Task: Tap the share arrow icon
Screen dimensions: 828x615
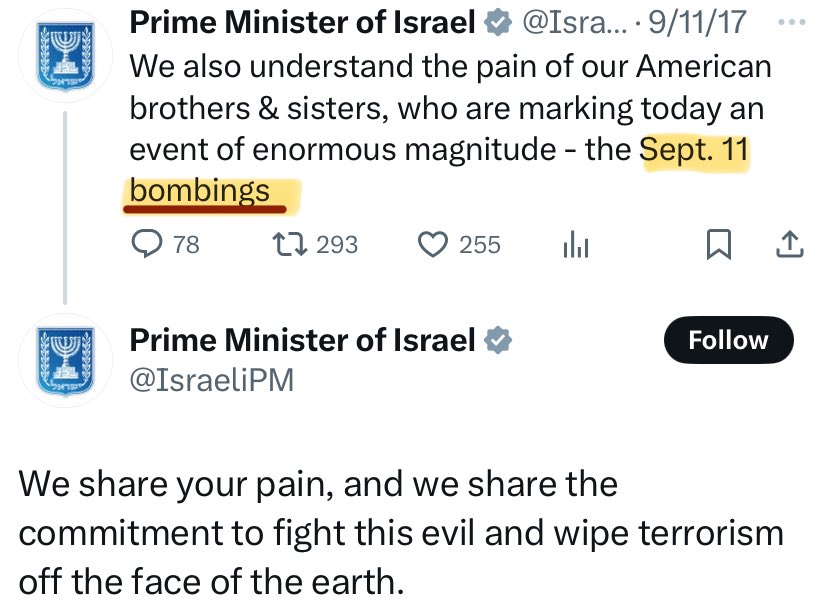Action: click(789, 244)
